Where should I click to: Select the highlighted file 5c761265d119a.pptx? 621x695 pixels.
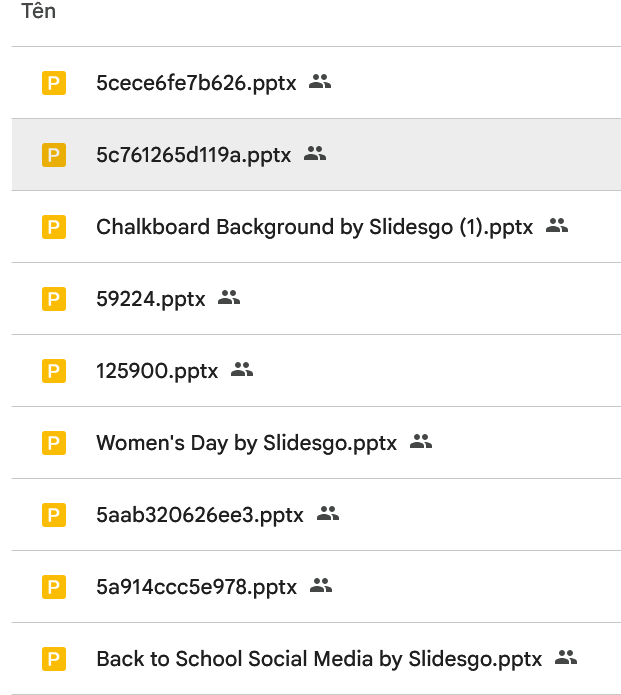pyautogui.click(x=193, y=155)
